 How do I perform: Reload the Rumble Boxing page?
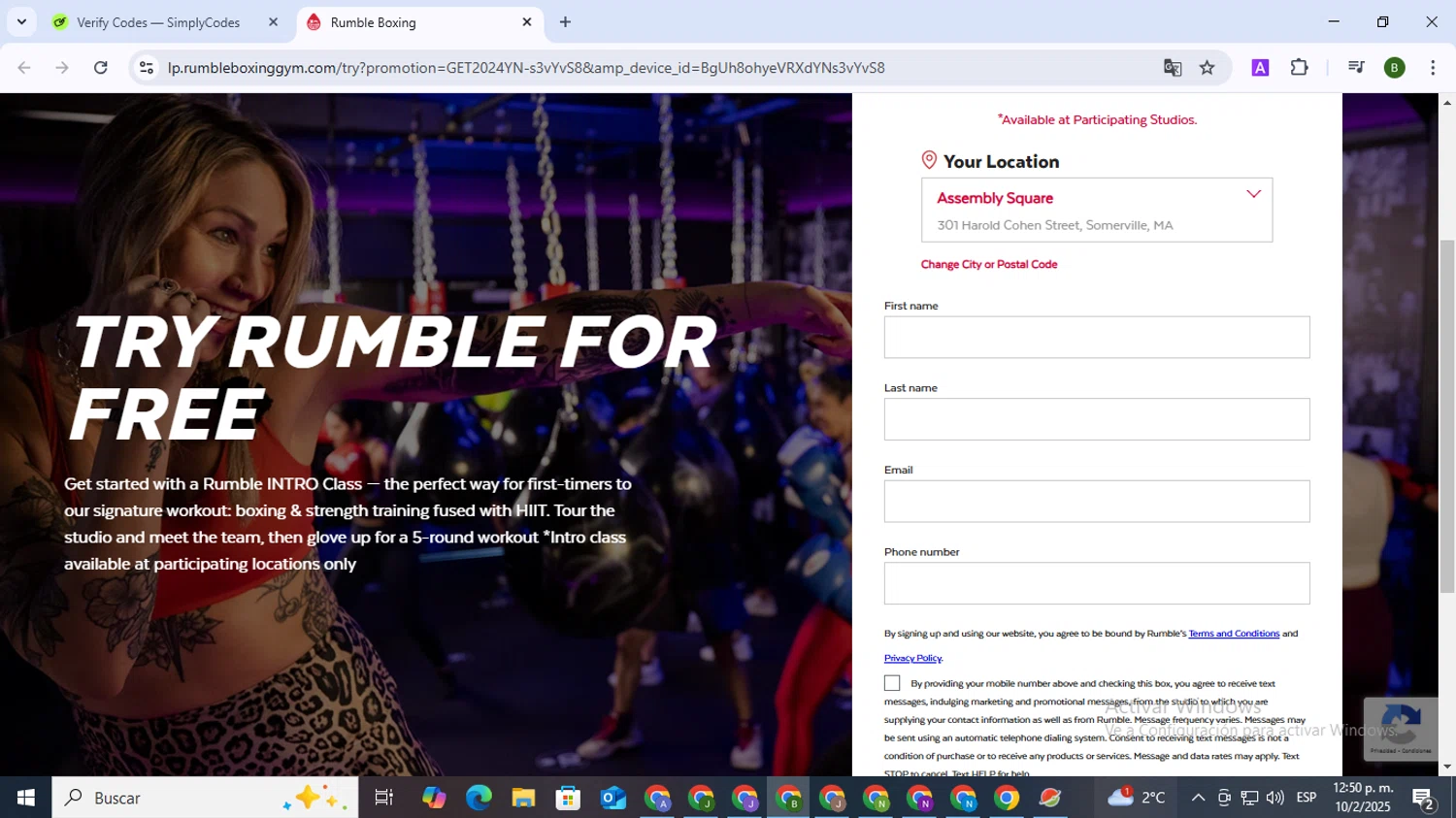coord(101,68)
